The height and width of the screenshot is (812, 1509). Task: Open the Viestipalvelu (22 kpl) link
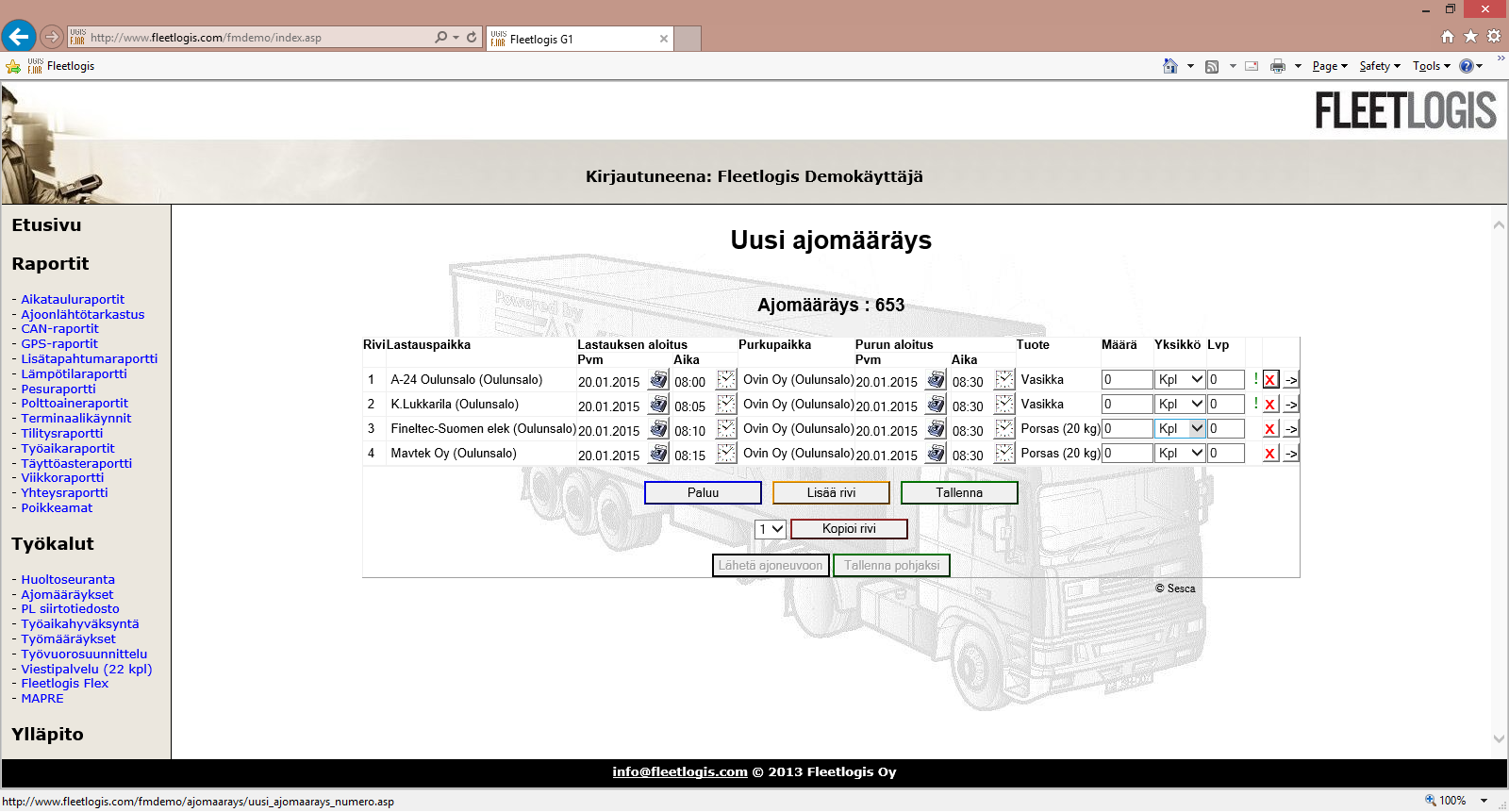coord(87,669)
